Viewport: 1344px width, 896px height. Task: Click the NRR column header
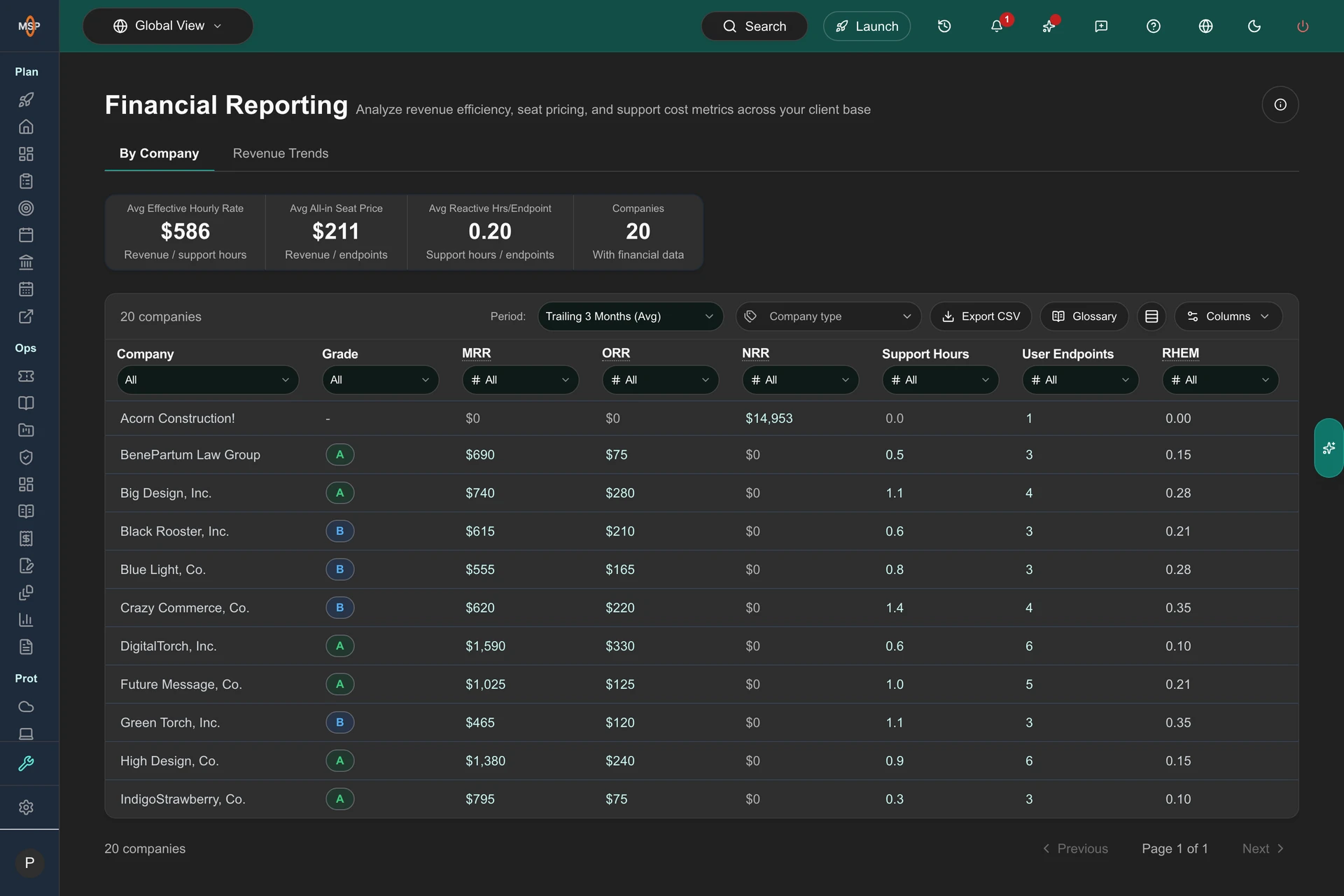coord(755,353)
